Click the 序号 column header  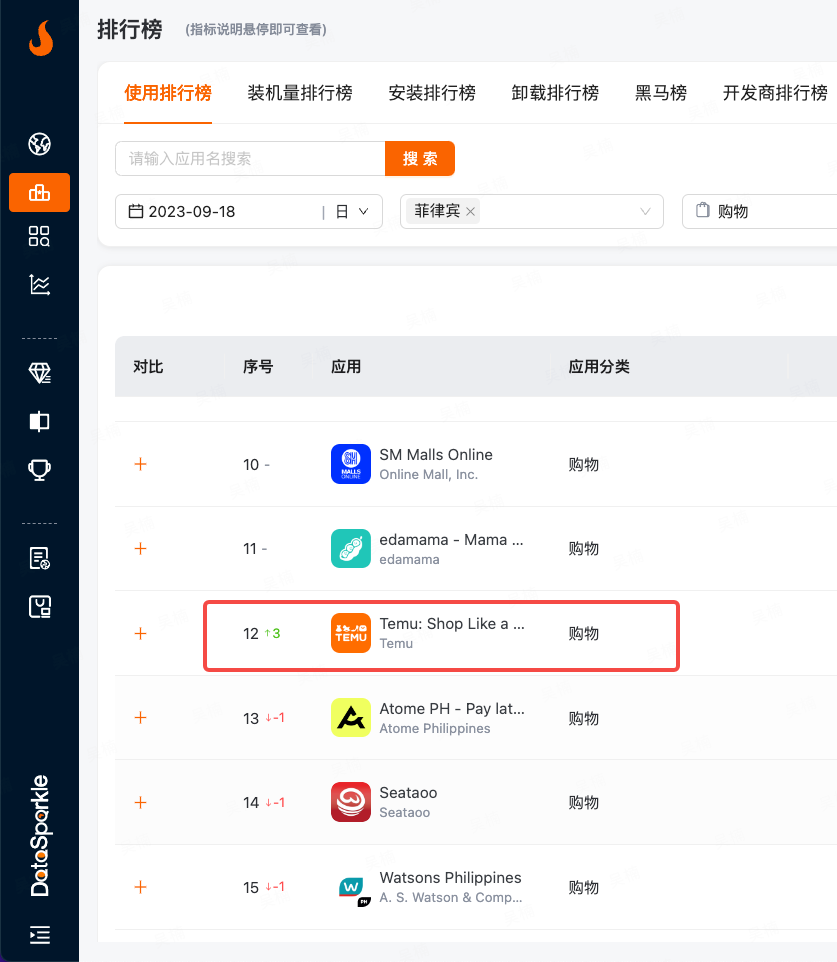[x=258, y=366]
